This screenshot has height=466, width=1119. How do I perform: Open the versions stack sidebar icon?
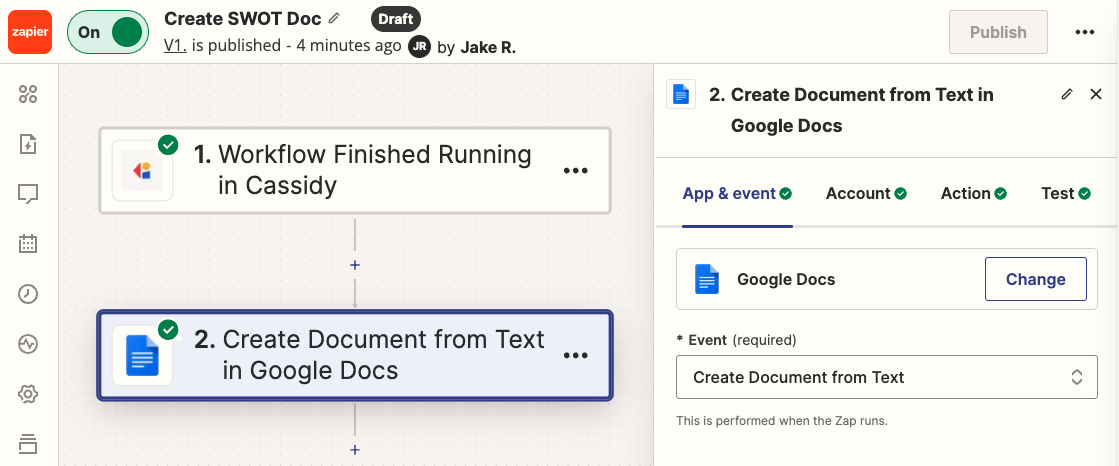point(28,443)
